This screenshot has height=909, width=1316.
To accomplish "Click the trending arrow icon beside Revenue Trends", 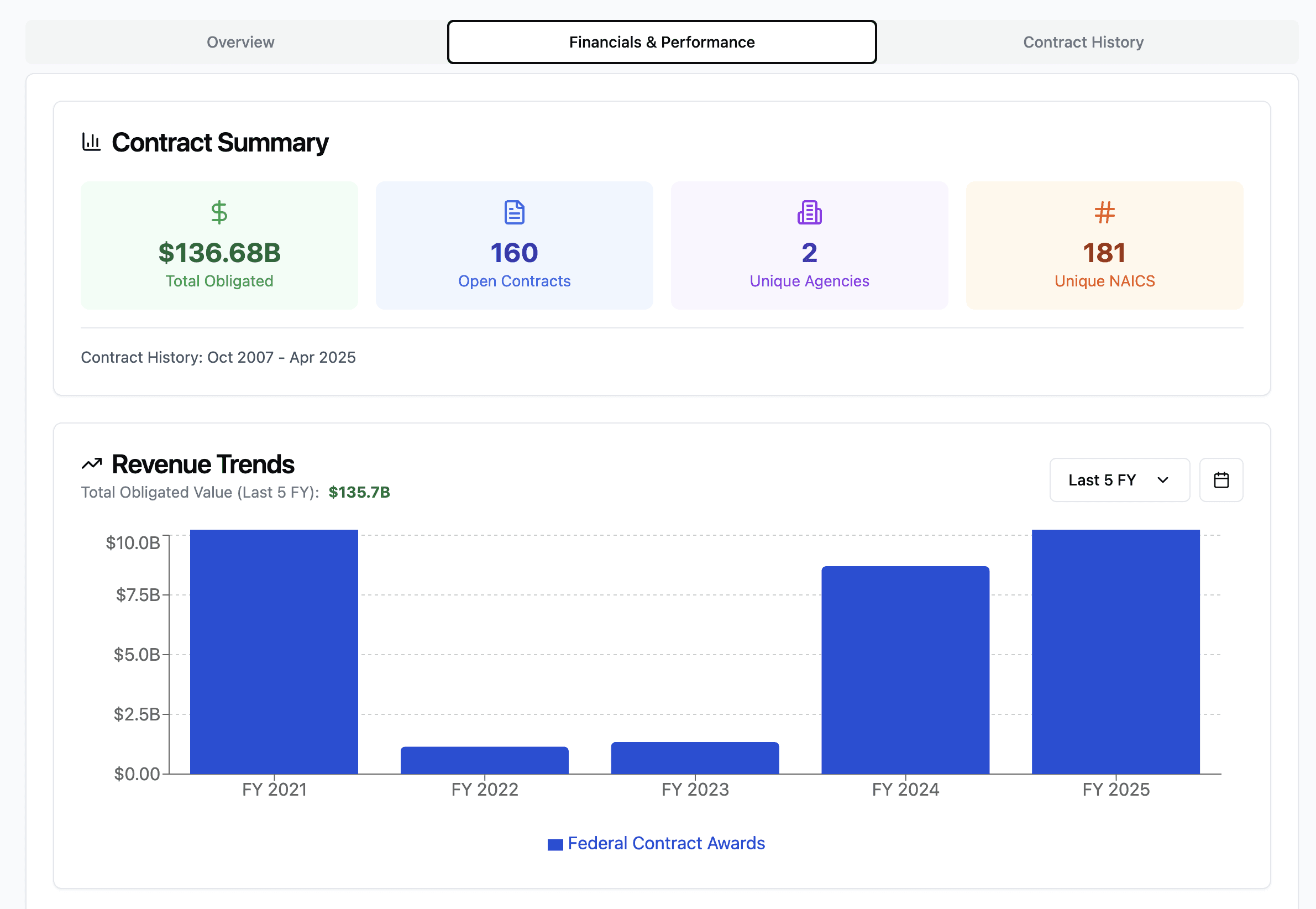I will click(x=92, y=463).
